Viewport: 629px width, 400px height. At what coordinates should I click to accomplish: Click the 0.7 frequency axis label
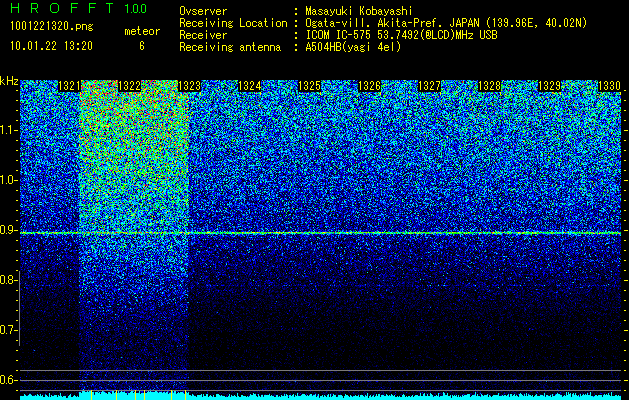7,330
